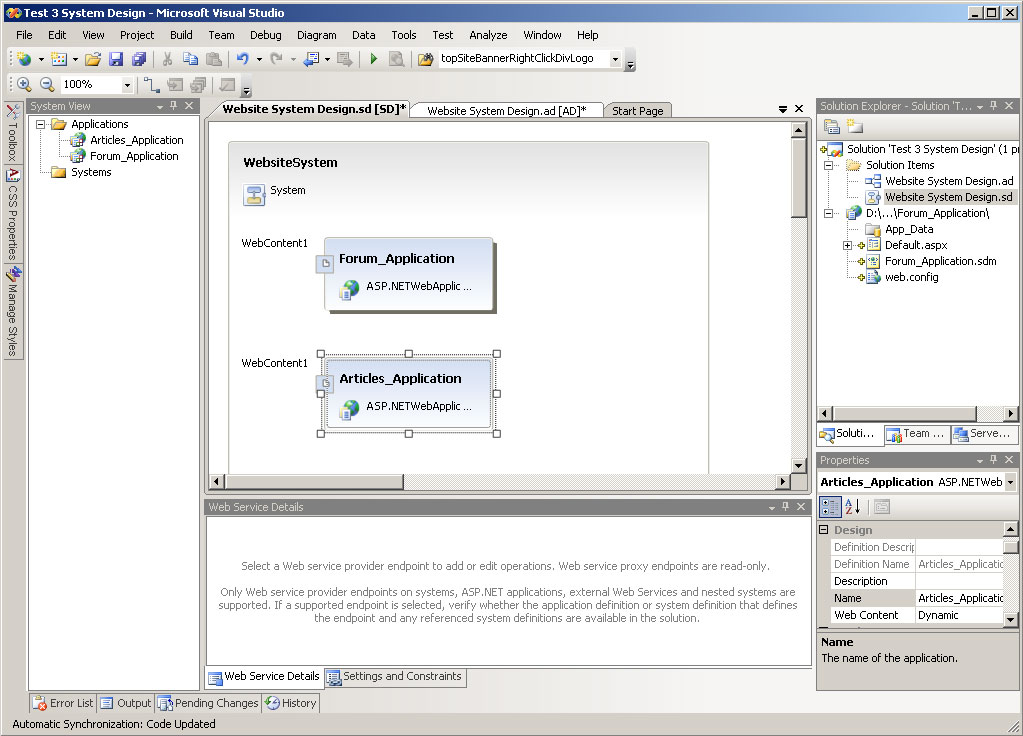Click the Save All icon
1023x736 pixels.
point(139,59)
